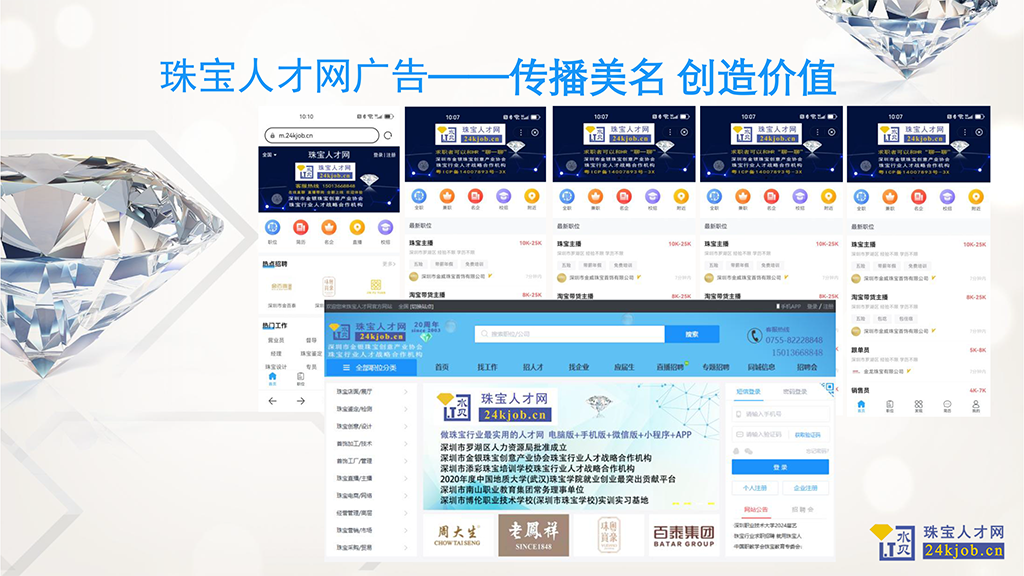Screen dimensions: 1024x576
Task: Click QR code login icon on desktop login panel
Action: pos(829,389)
